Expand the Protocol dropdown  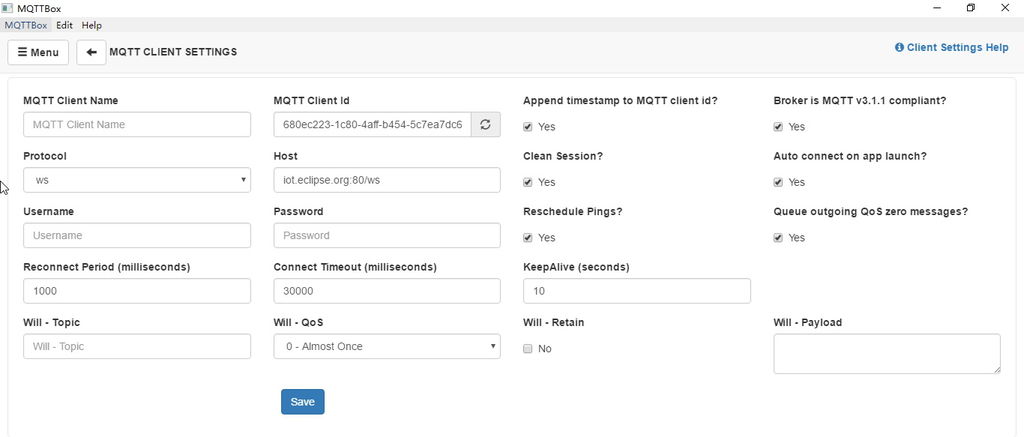coord(137,180)
